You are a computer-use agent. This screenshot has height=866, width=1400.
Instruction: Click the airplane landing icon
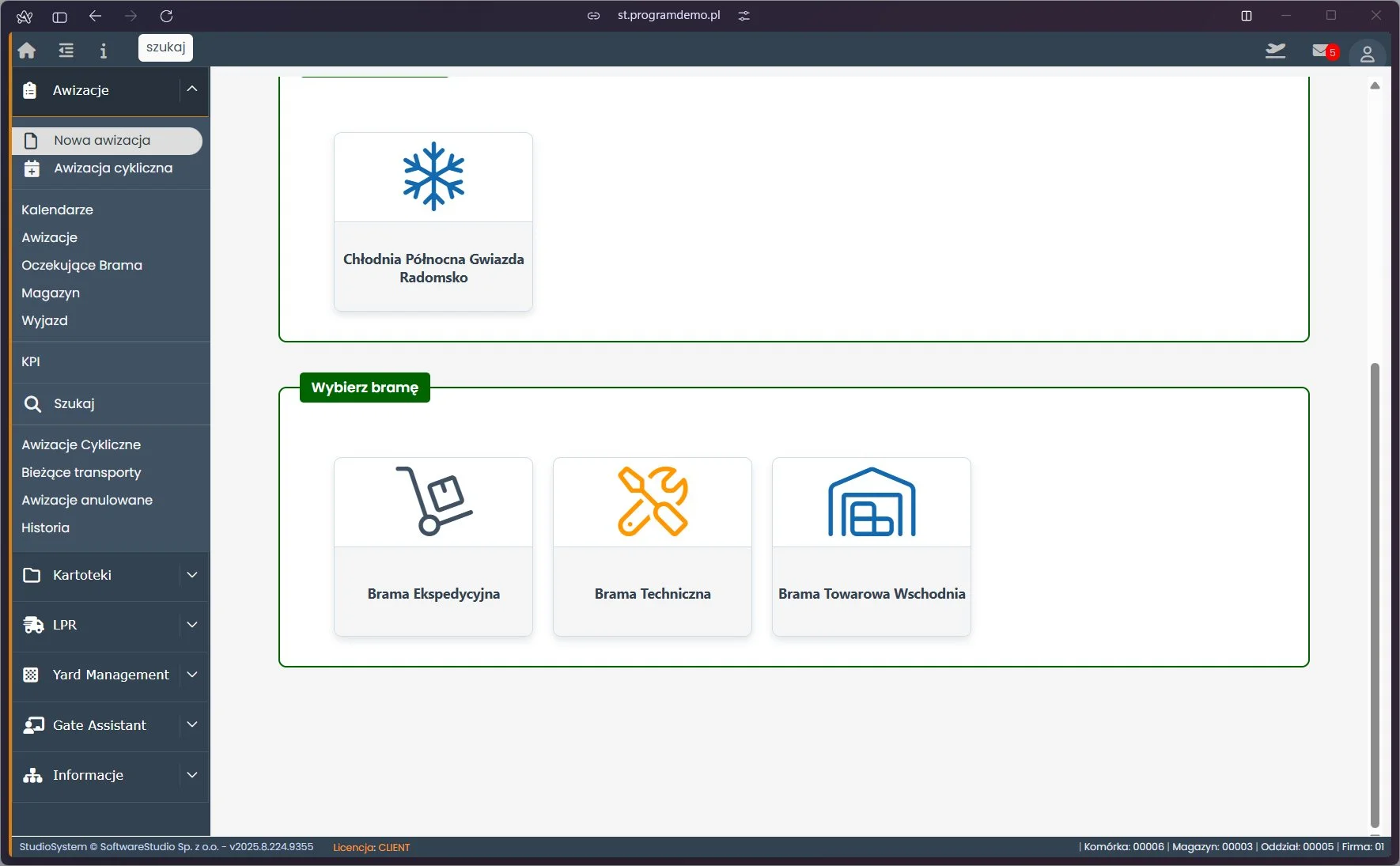[1275, 51]
